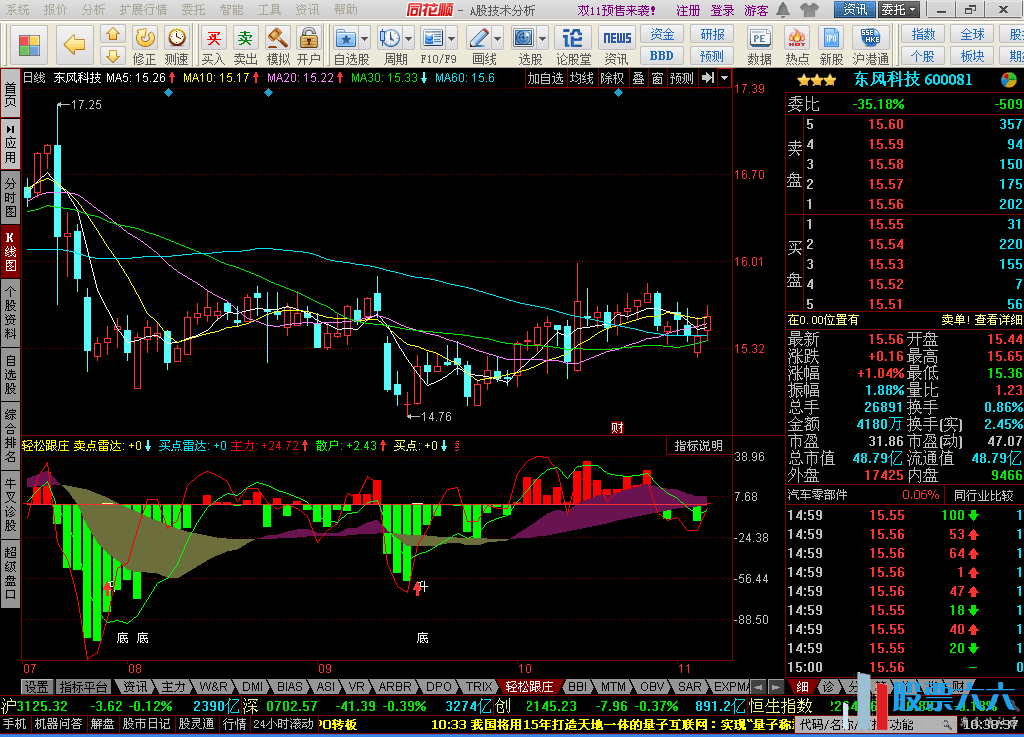The width and height of the screenshot is (1024, 737).
Task: Open the 扩展行情 menu
Action: click(x=143, y=10)
